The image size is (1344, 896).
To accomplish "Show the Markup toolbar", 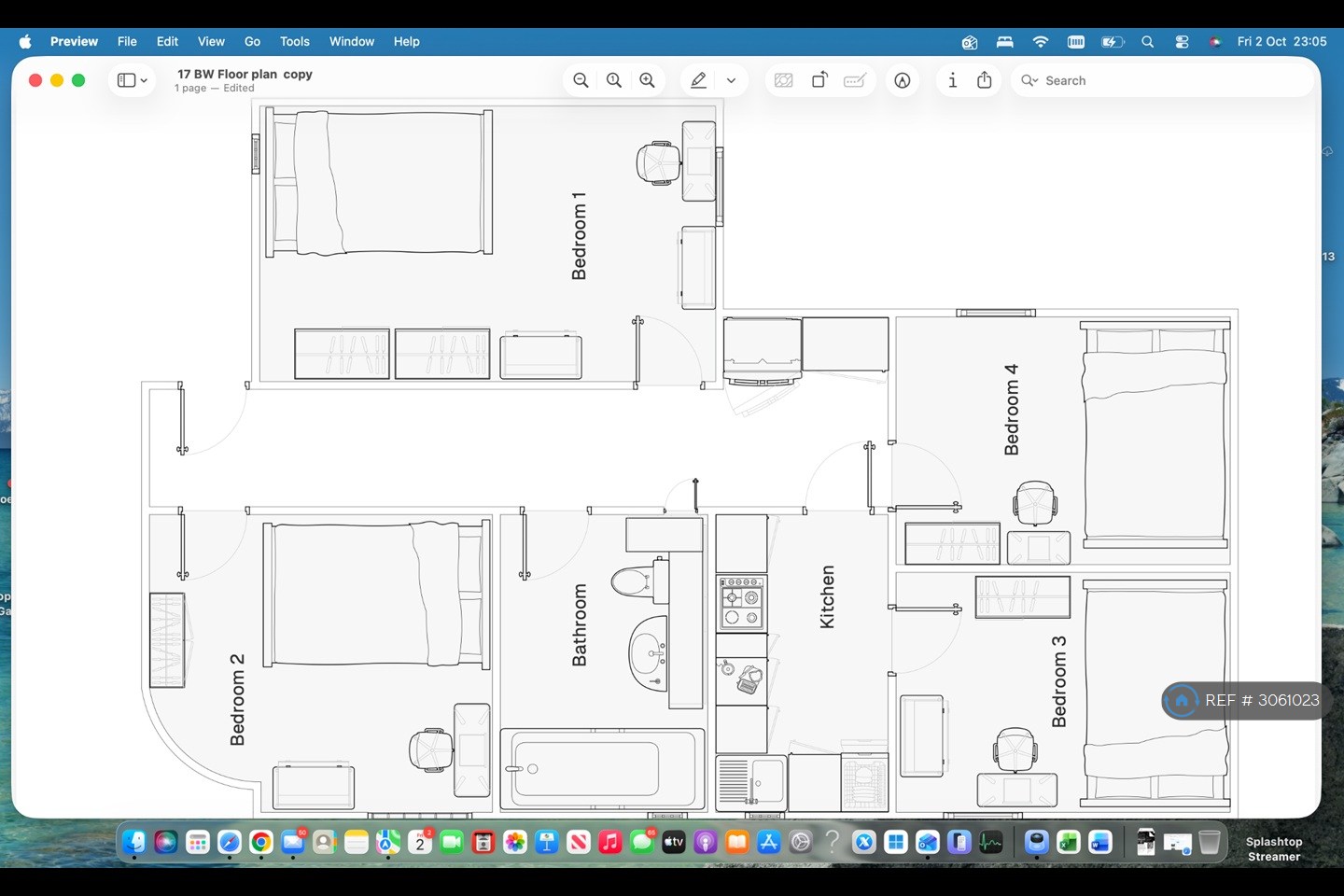I will click(x=903, y=80).
